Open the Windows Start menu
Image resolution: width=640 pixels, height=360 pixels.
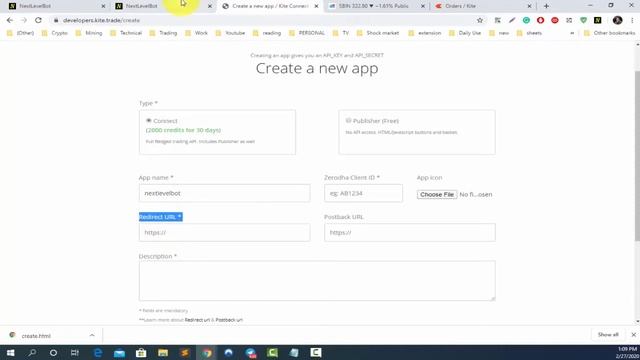pos(11,353)
